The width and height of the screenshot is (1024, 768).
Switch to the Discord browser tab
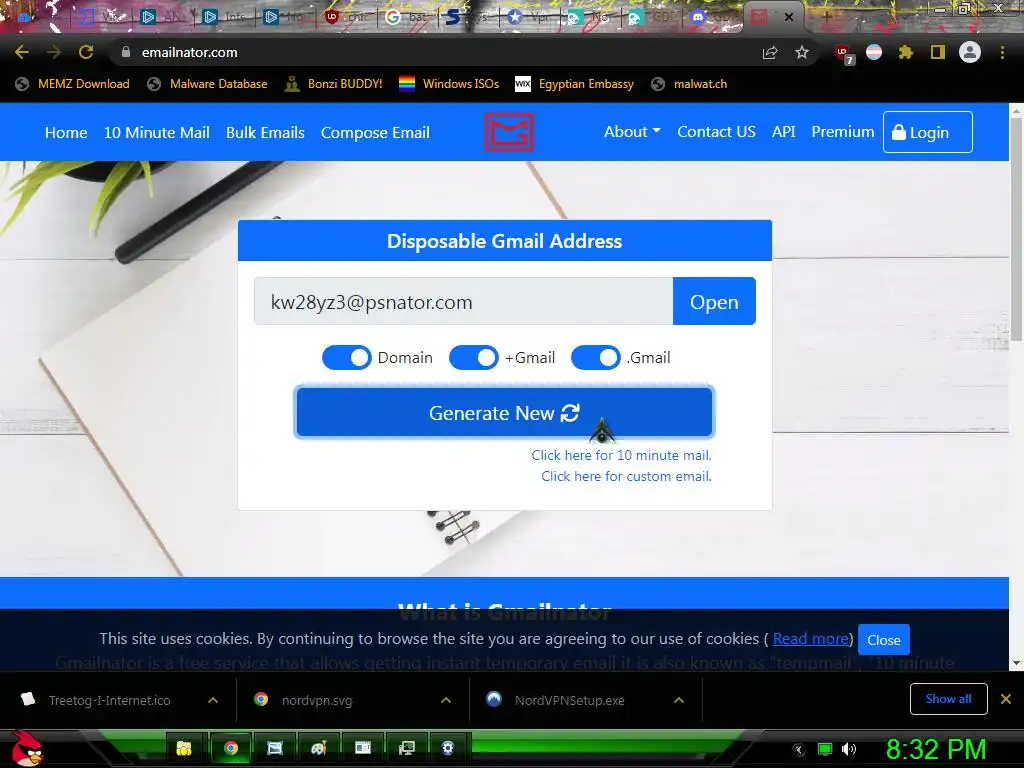click(x=711, y=17)
